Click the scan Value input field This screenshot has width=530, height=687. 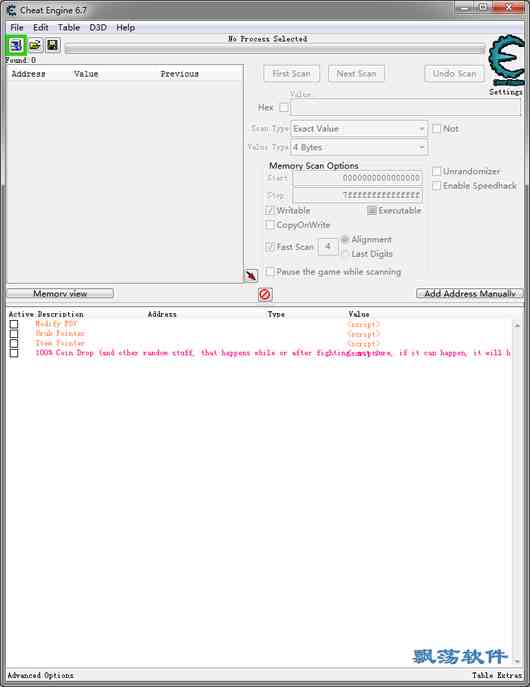pyautogui.click(x=406, y=107)
